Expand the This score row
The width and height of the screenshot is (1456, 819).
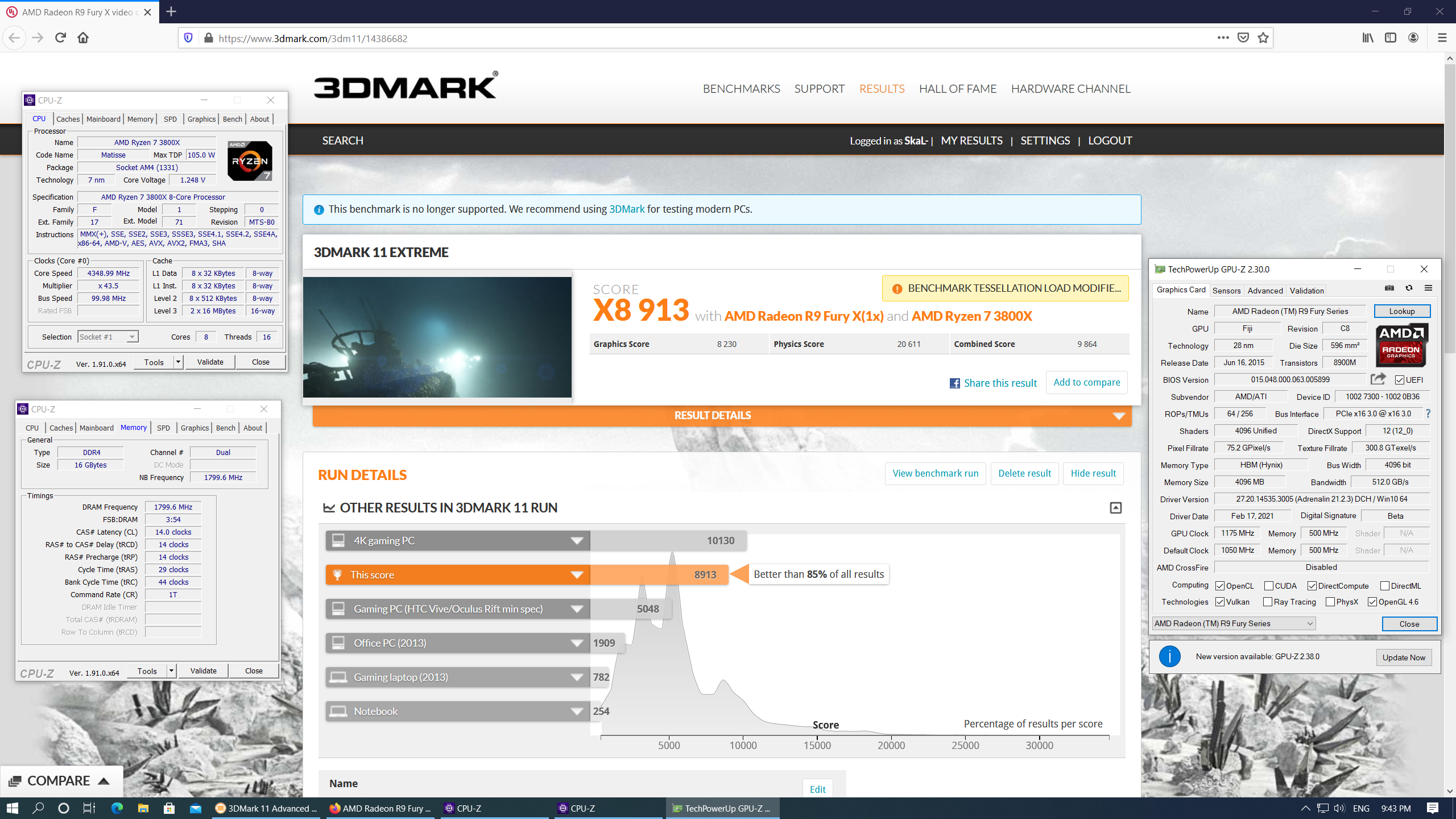[458, 574]
